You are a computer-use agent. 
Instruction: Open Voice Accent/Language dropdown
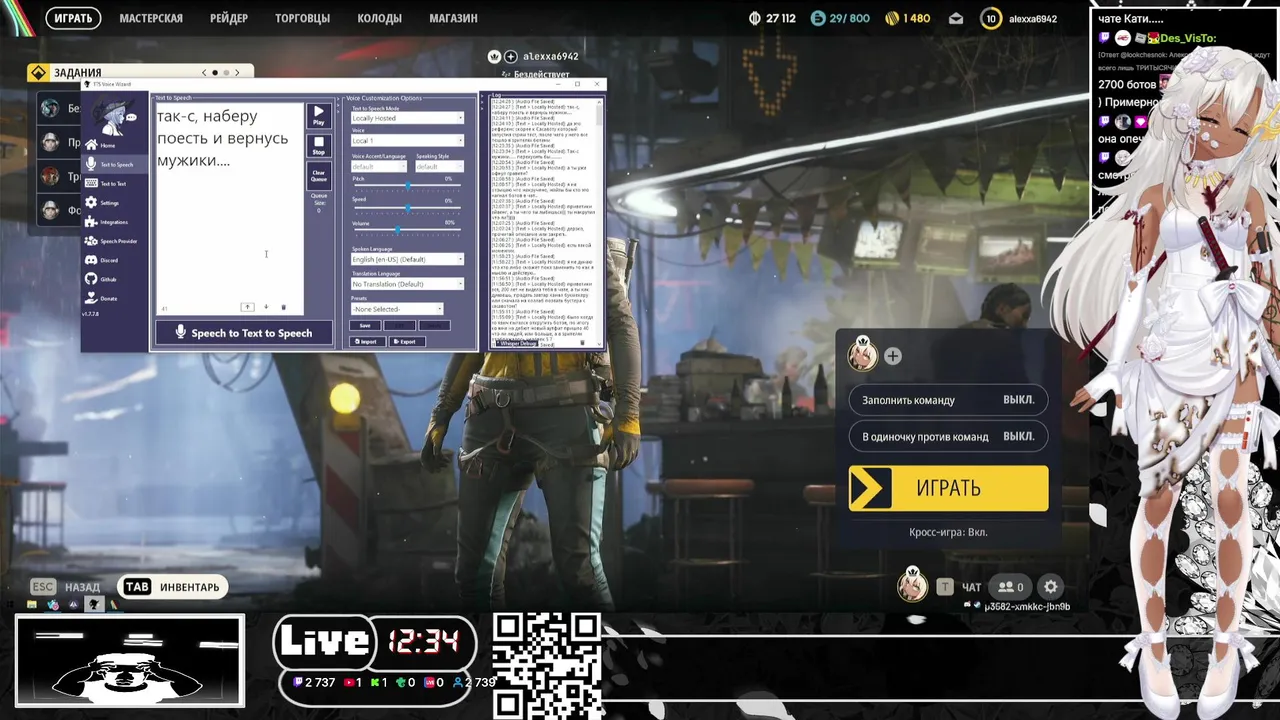point(379,167)
